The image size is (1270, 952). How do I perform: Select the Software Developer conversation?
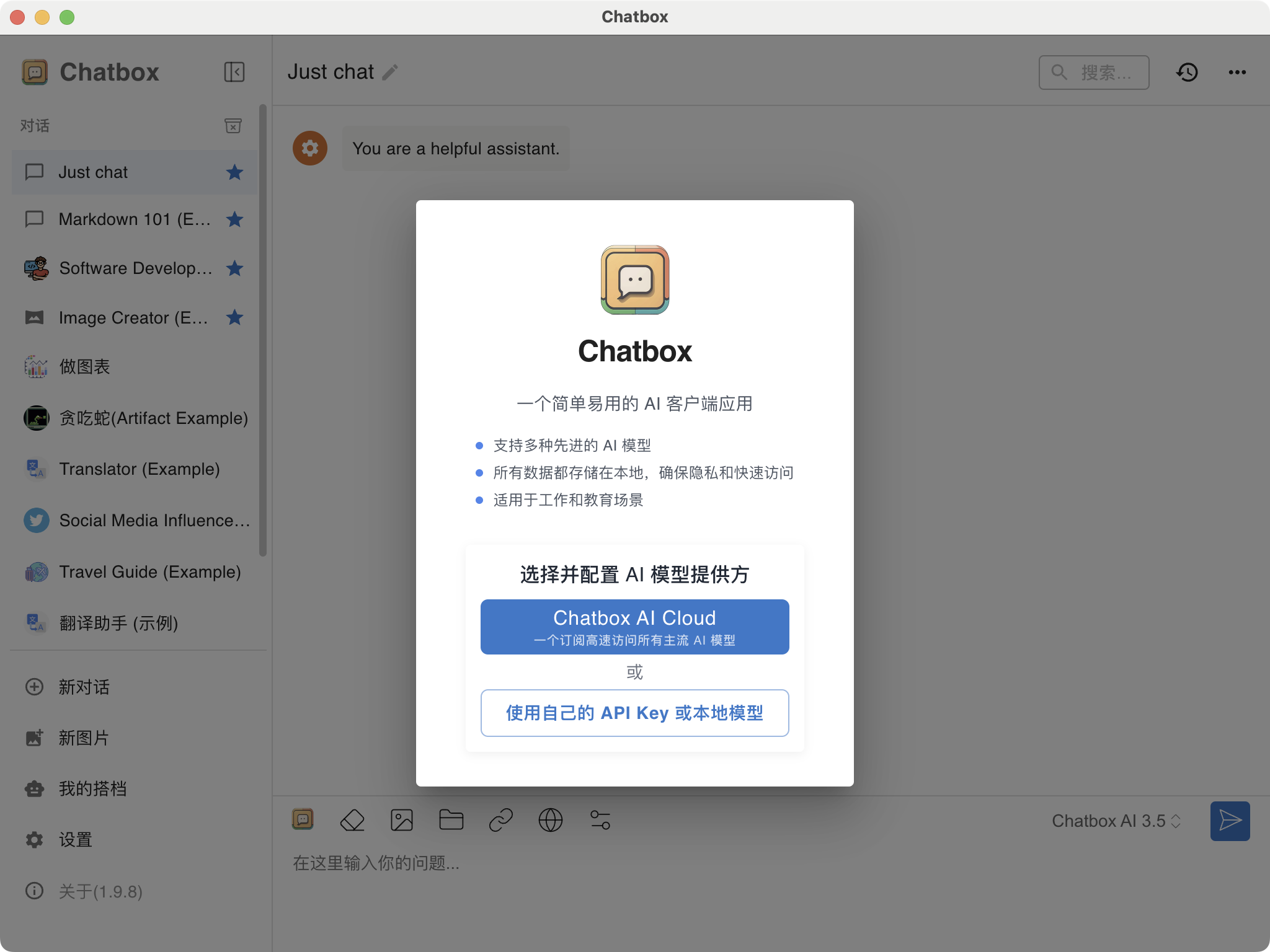(x=135, y=268)
